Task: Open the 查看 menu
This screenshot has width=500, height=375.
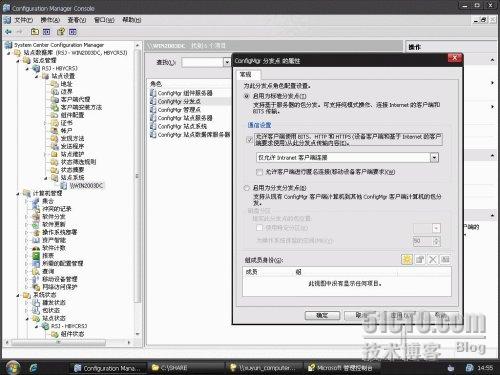Action: [77, 20]
